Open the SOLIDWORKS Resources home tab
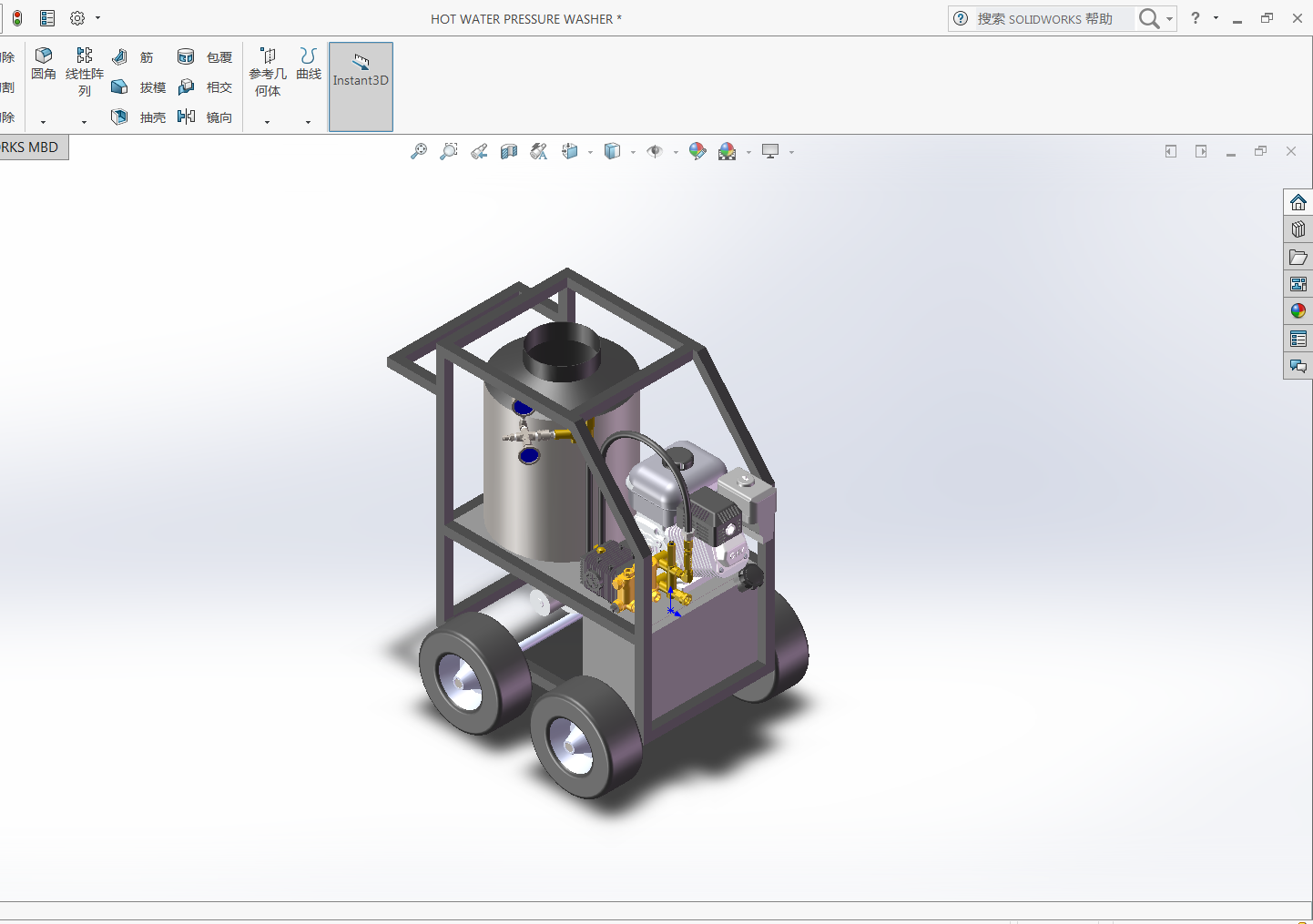The width and height of the screenshot is (1313, 924). pyautogui.click(x=1298, y=202)
